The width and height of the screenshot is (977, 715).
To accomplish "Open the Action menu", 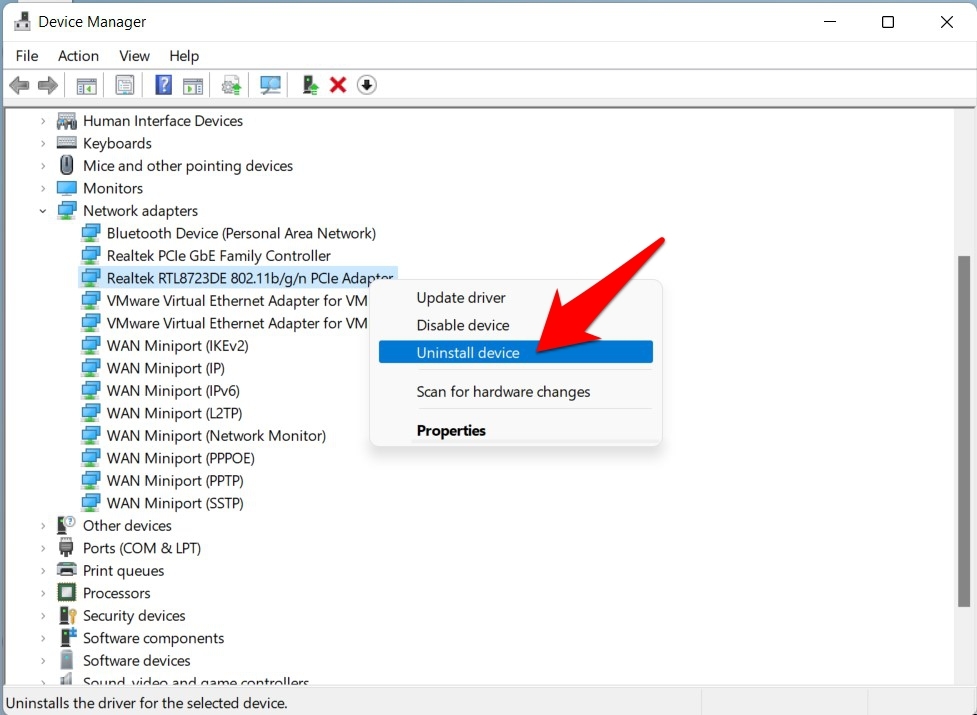I will [x=78, y=56].
